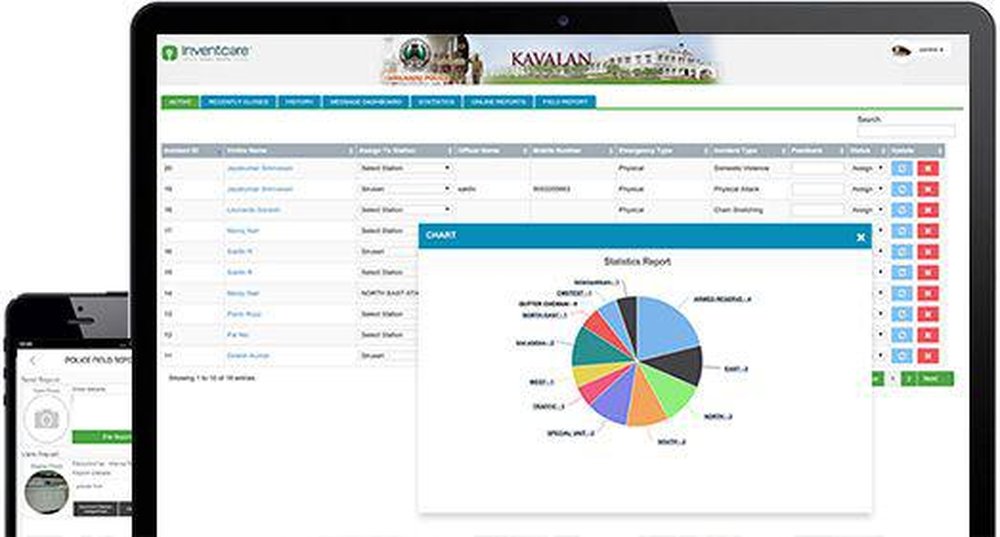Click the orange South pie slice
The image size is (1000, 537).
645,403
